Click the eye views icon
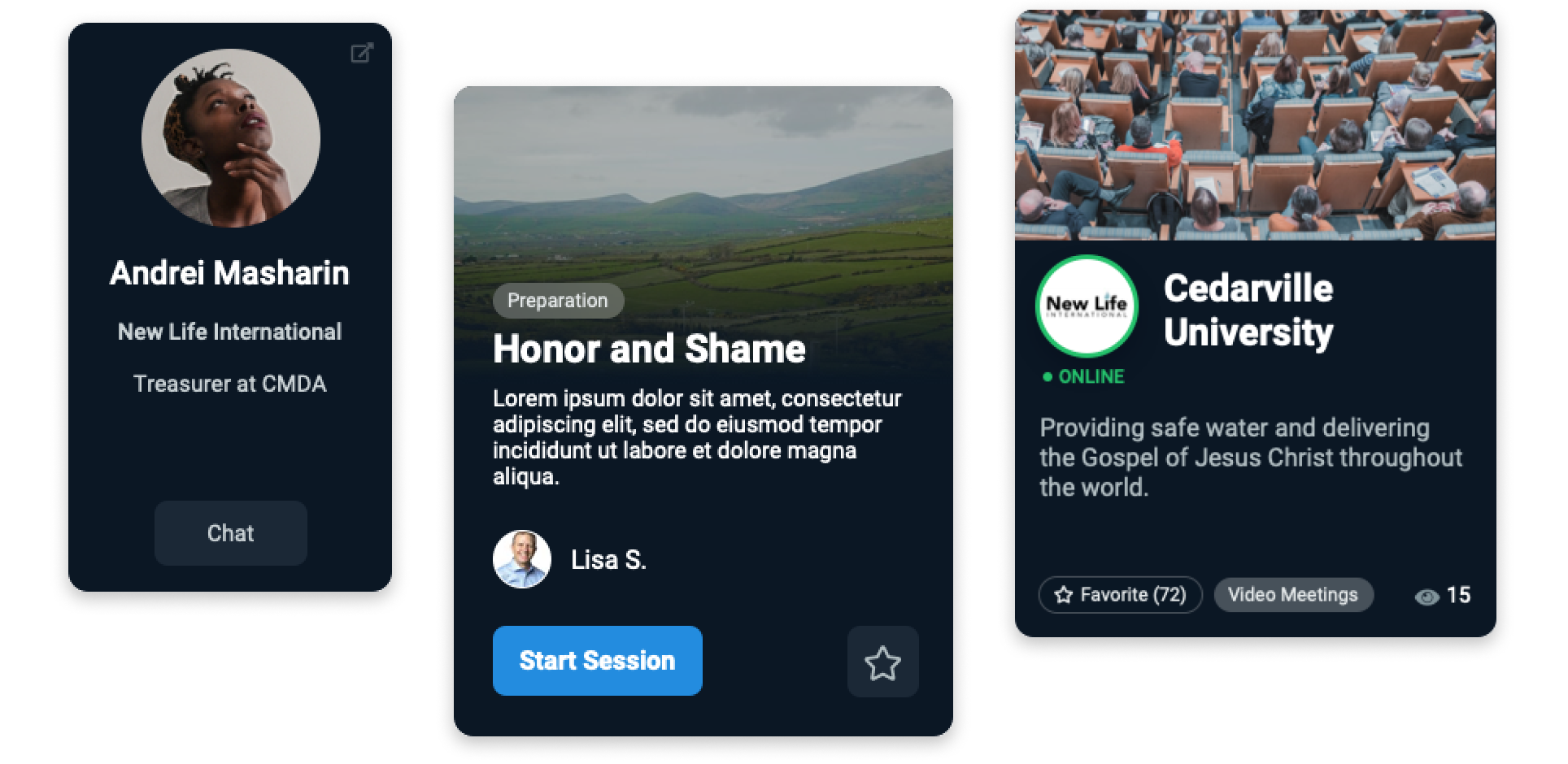The width and height of the screenshot is (1568, 764). point(1426,597)
